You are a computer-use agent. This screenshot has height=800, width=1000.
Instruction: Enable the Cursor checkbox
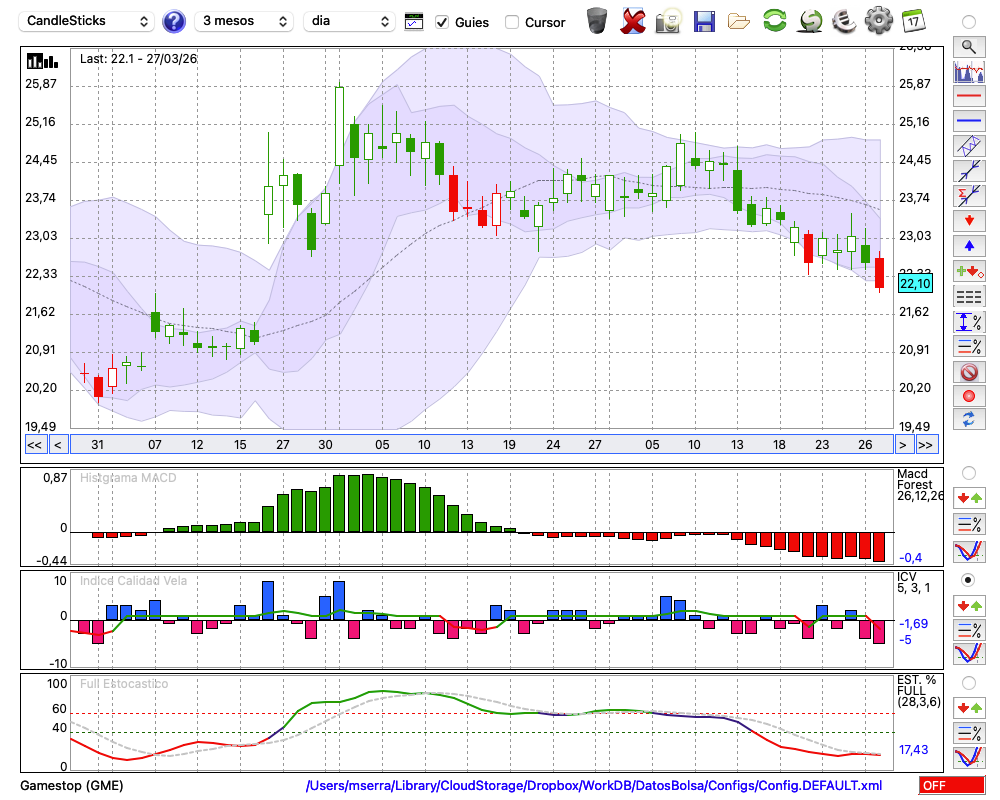click(x=512, y=22)
